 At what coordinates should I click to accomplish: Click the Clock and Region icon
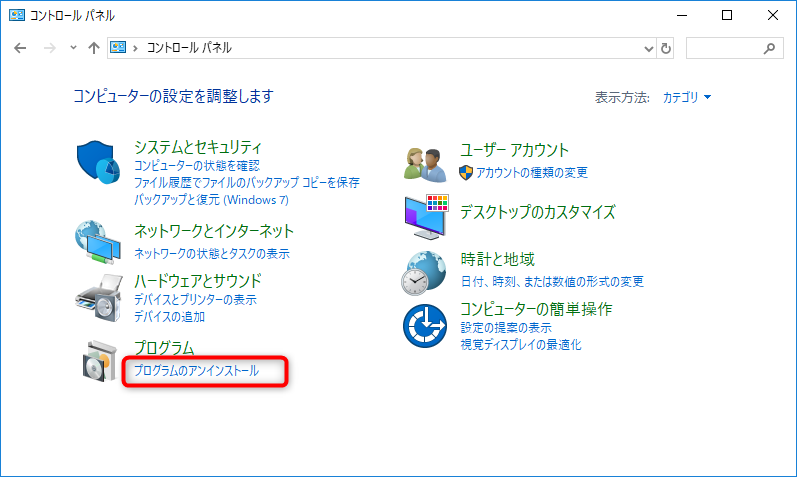[424, 271]
